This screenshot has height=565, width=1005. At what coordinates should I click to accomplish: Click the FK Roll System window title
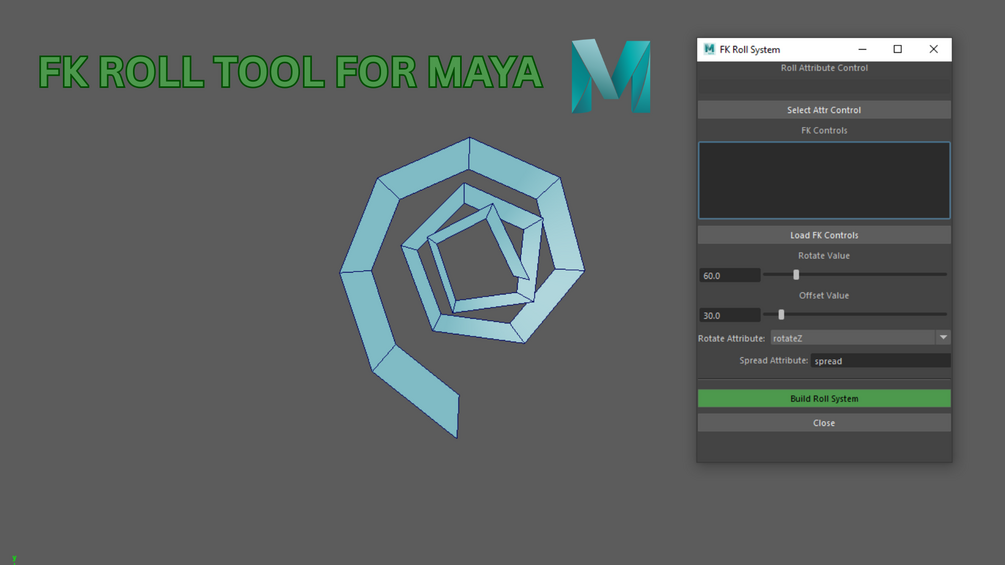749,49
